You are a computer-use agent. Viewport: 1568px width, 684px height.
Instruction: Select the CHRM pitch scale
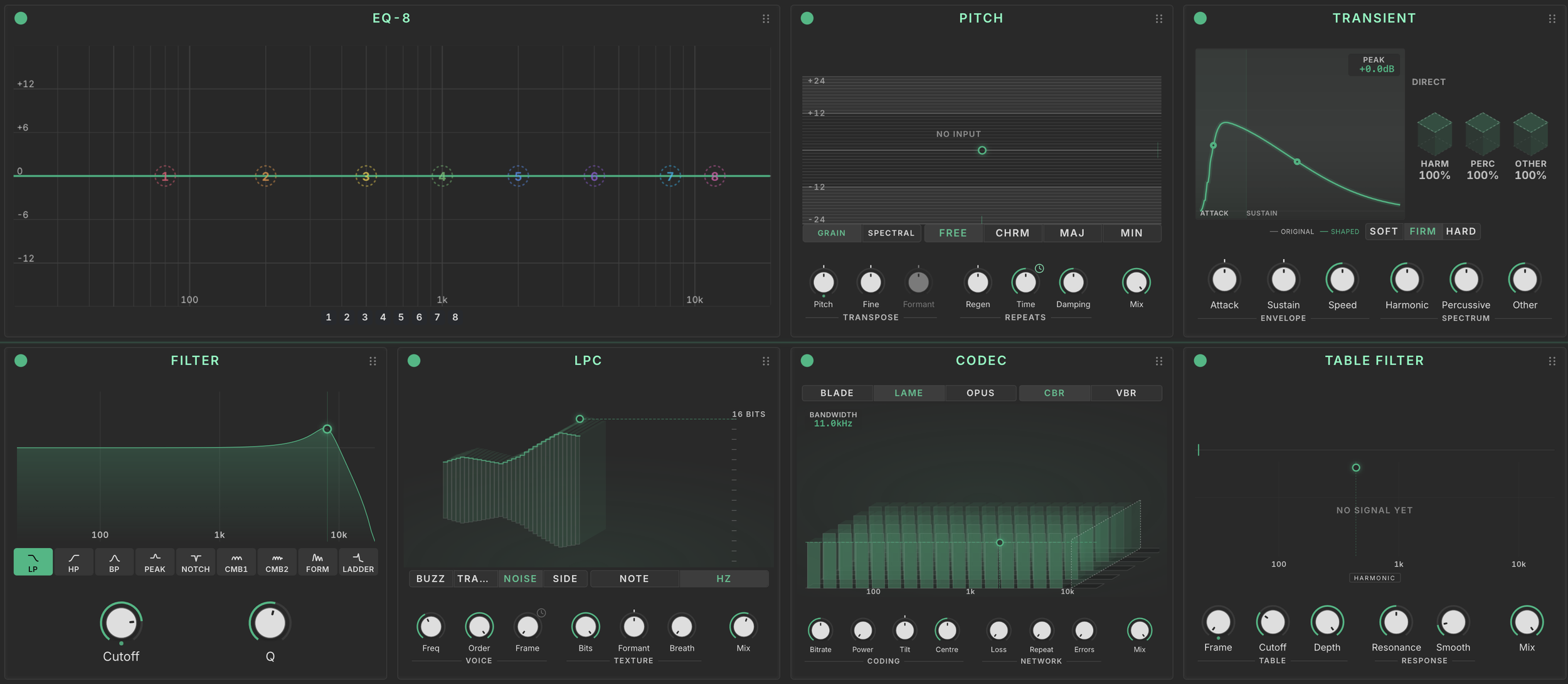click(1012, 233)
